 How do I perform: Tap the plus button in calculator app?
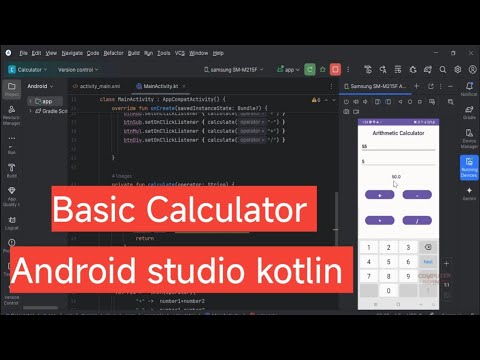[380, 195]
